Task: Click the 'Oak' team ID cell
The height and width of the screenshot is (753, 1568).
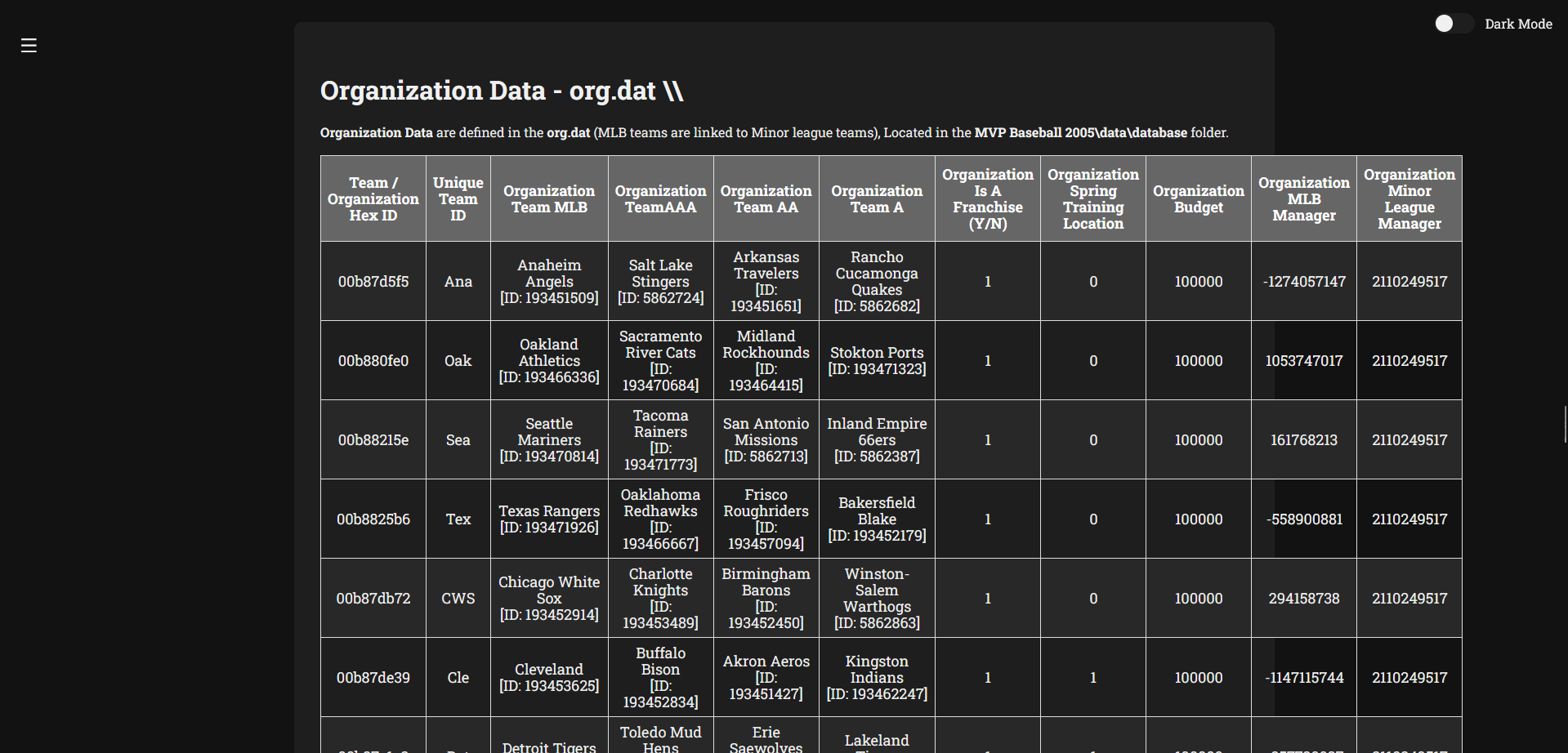Action: pyautogui.click(x=458, y=361)
